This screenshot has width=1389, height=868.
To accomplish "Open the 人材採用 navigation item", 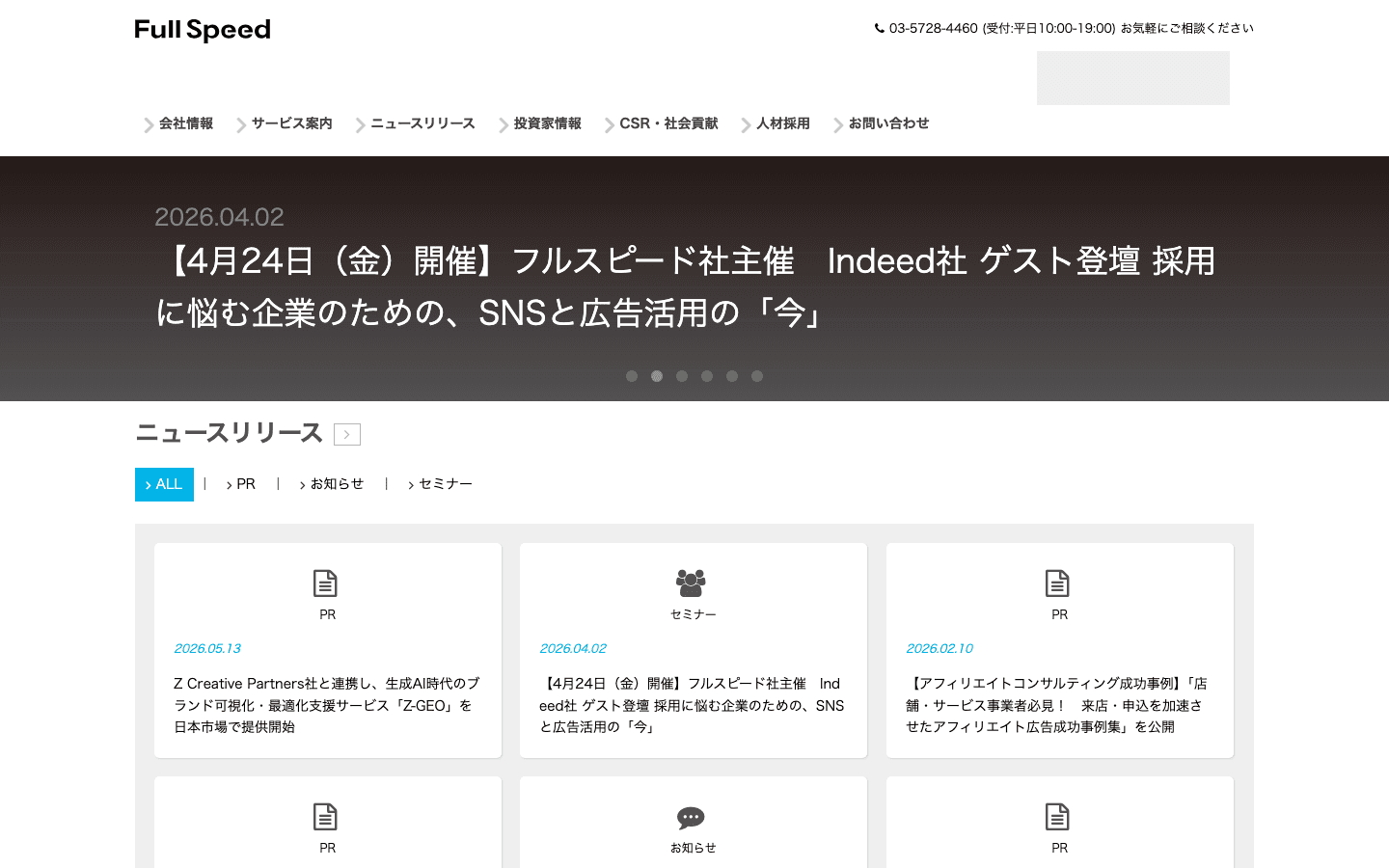I will 776,123.
